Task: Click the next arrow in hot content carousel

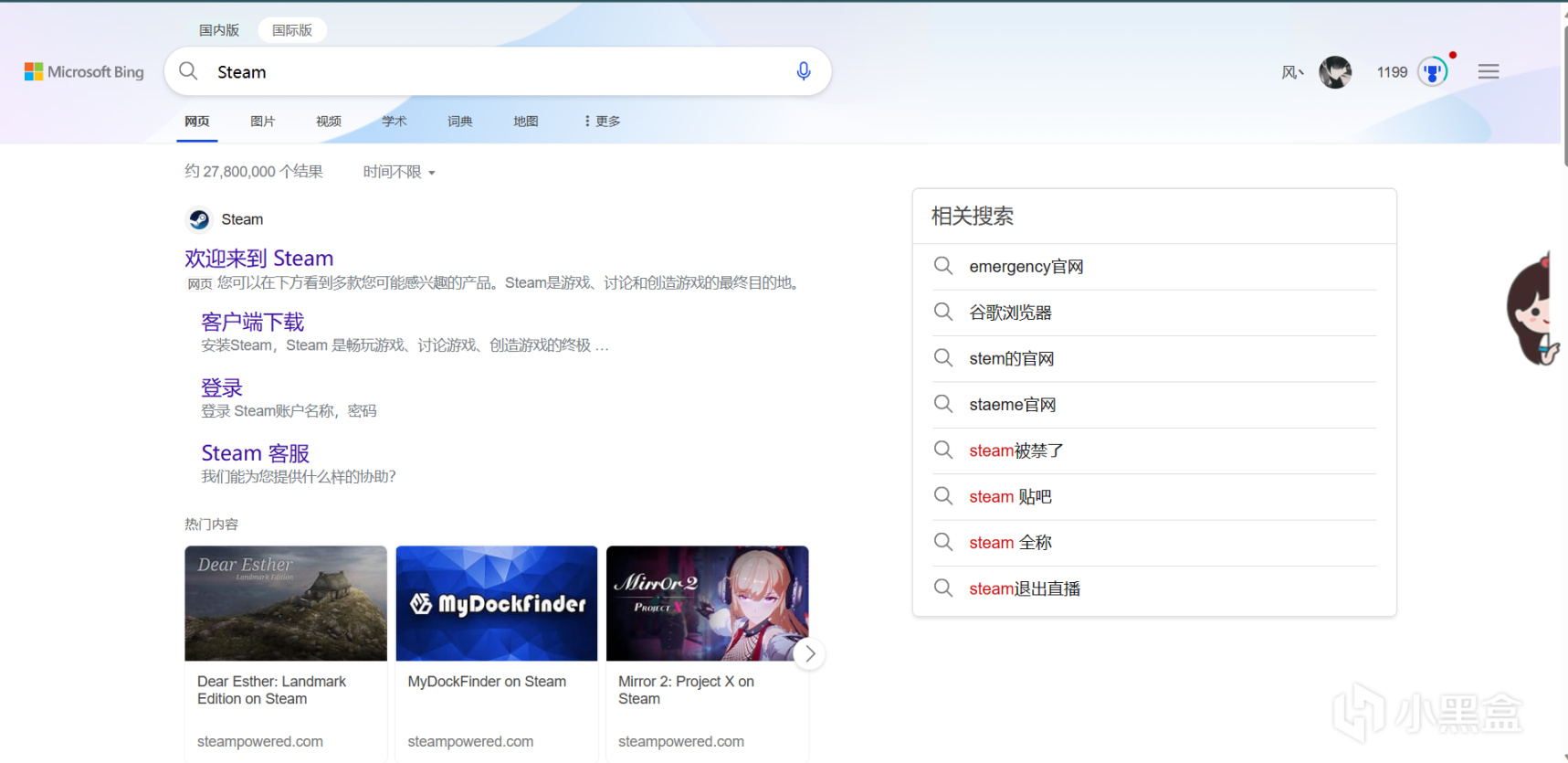Action: pos(809,654)
